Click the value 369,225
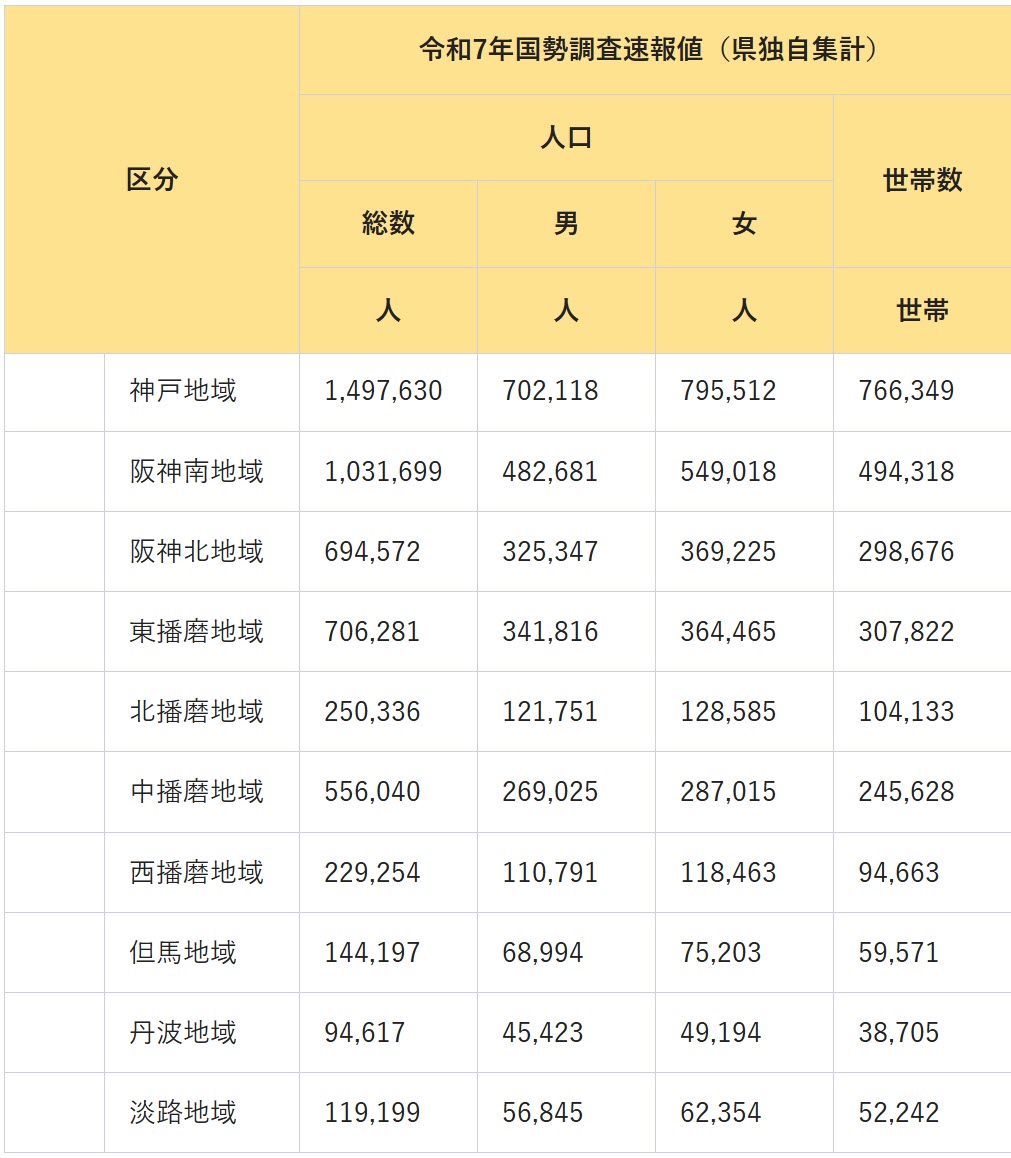 click(728, 552)
